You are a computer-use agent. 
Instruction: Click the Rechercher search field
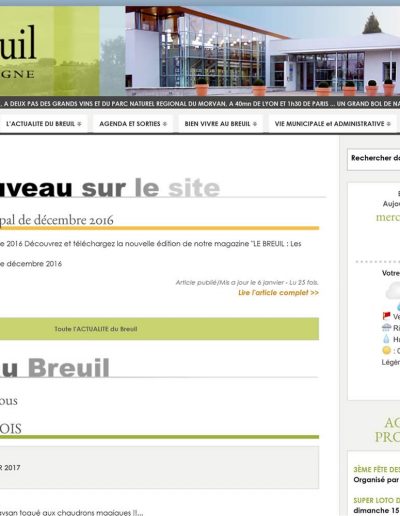click(x=374, y=159)
